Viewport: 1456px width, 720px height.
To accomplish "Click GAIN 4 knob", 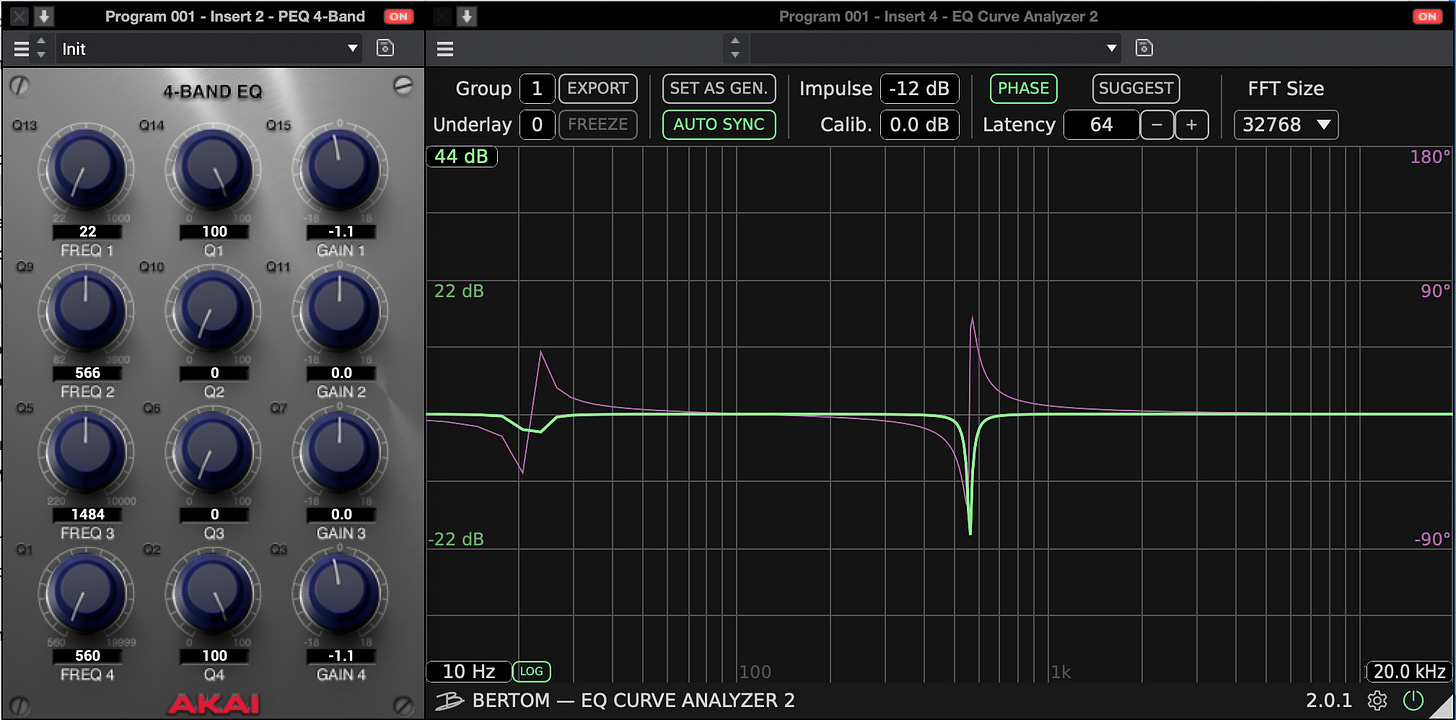I will click(x=341, y=594).
